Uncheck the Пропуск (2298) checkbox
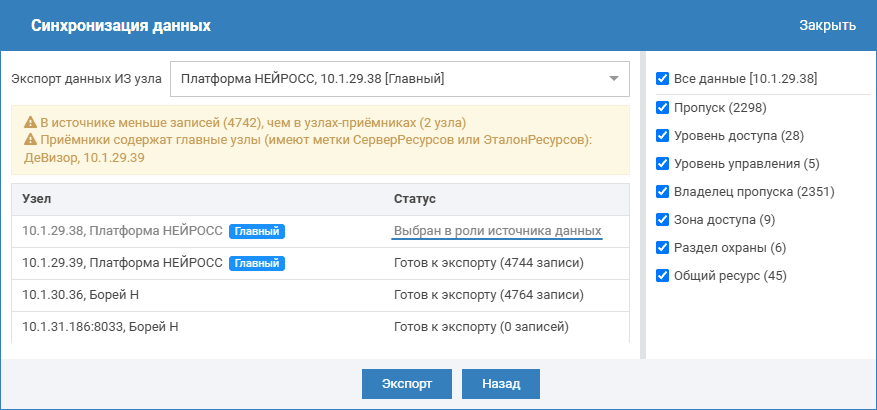877x410 pixels. (663, 107)
